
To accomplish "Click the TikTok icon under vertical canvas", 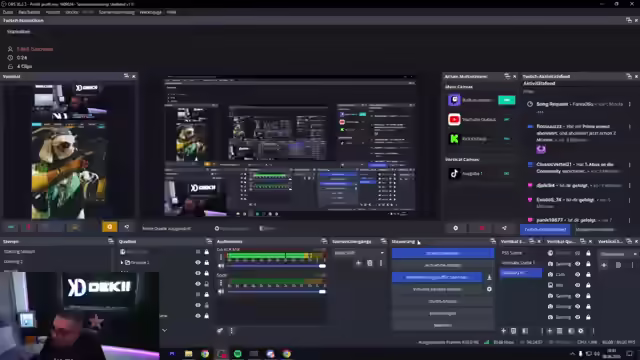I will pos(454,173).
